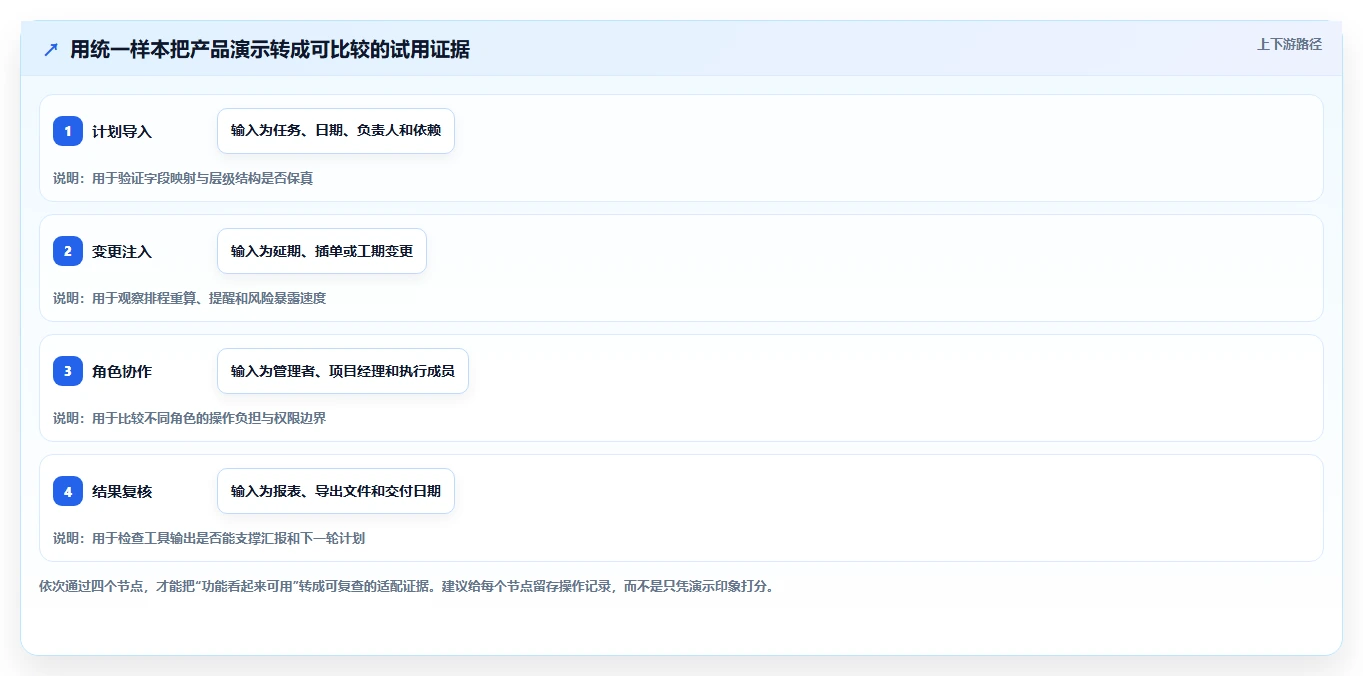The image size is (1363, 676).
Task: Click the 角色协作 step title
Action: coord(122,371)
